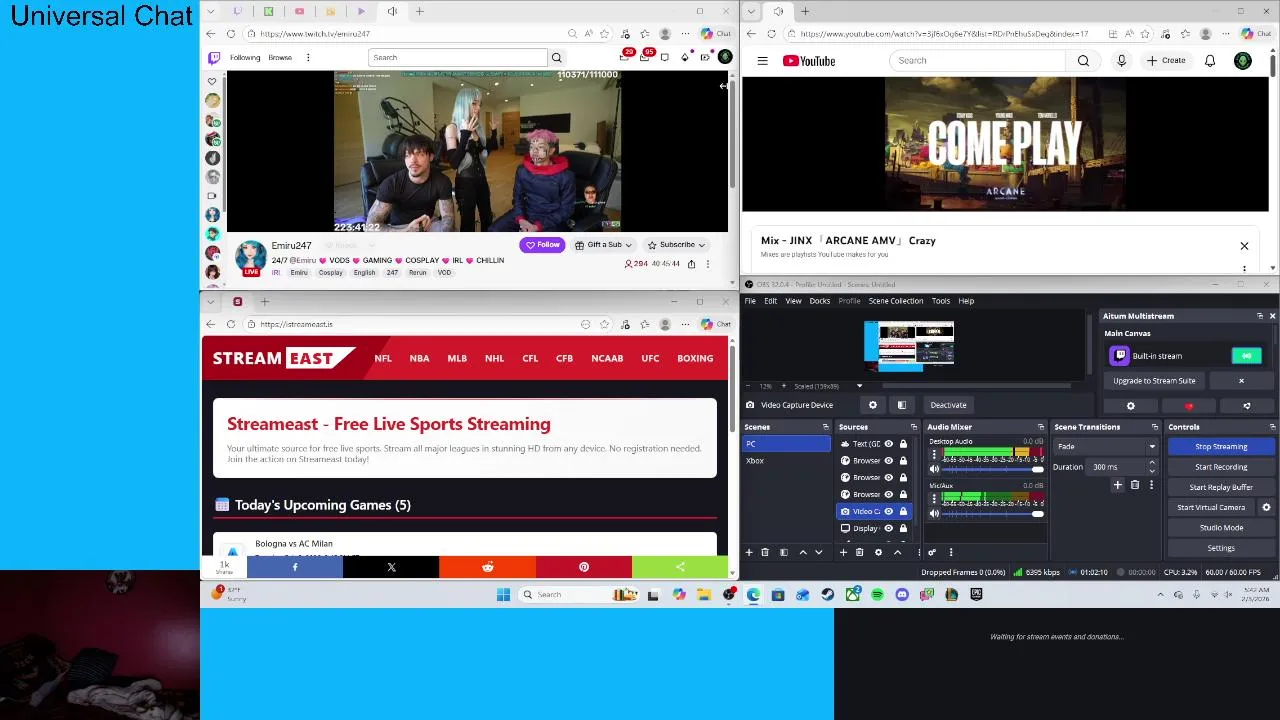Click Aitum Multistream heart icon
1280x720 pixels.
(x=1189, y=406)
